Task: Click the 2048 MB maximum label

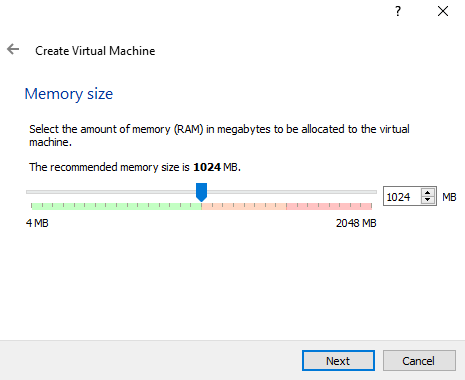Action: 356,223
